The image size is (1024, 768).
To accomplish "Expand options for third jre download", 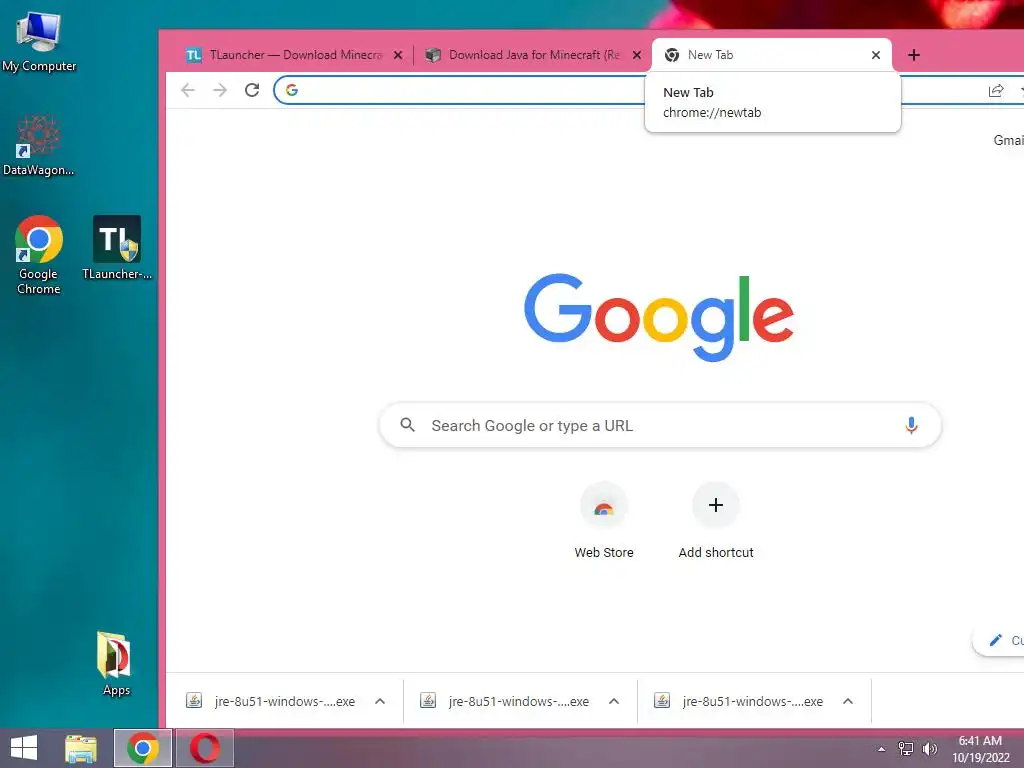I will point(848,701).
